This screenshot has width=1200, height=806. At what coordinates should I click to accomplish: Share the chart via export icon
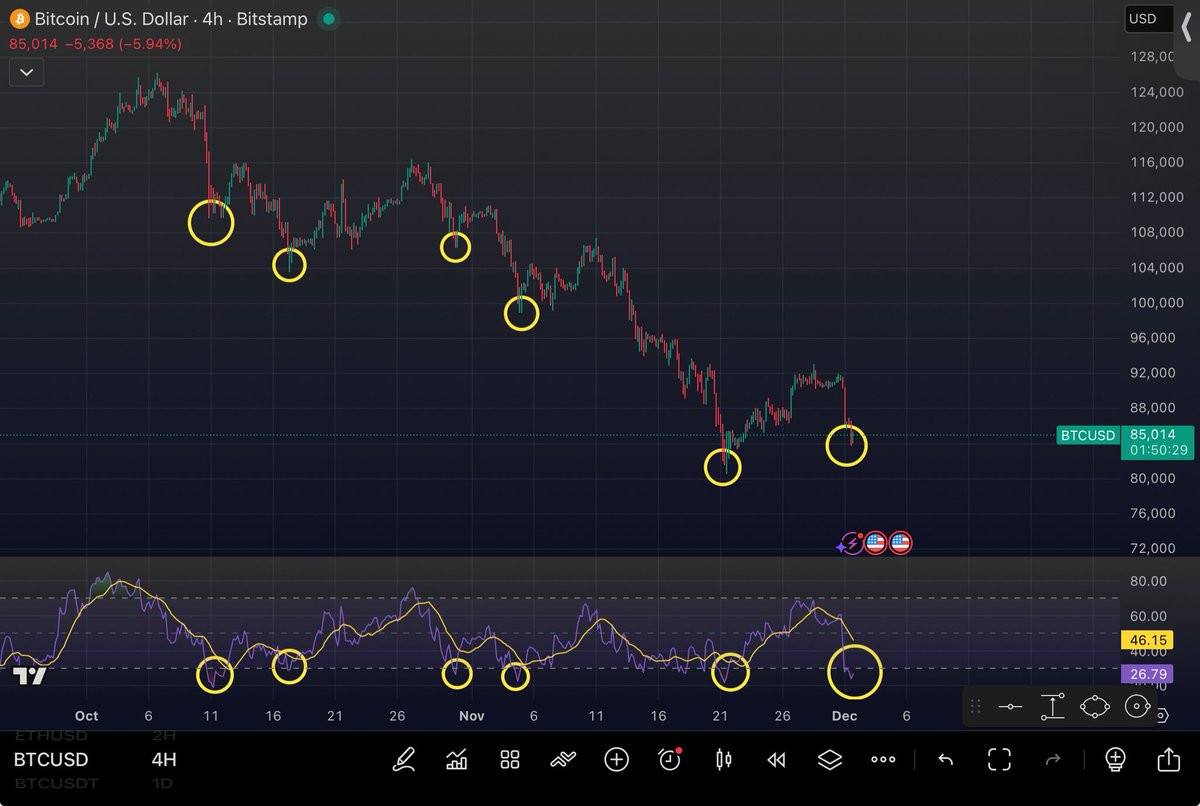tap(1168, 760)
